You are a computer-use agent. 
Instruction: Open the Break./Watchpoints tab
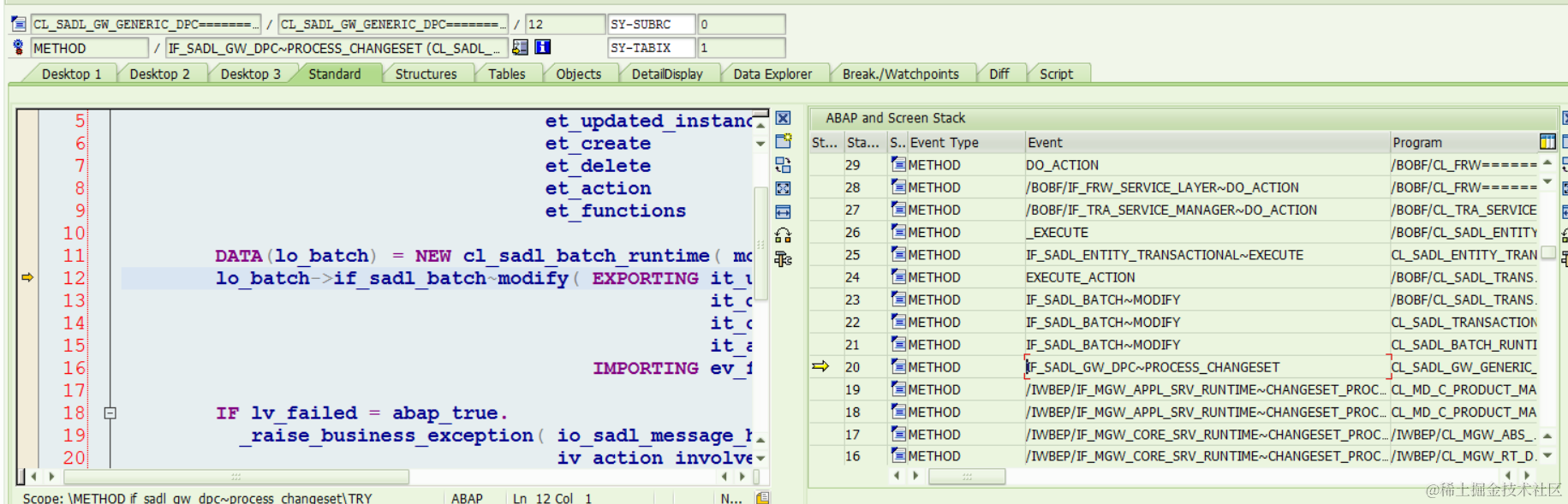tap(900, 74)
